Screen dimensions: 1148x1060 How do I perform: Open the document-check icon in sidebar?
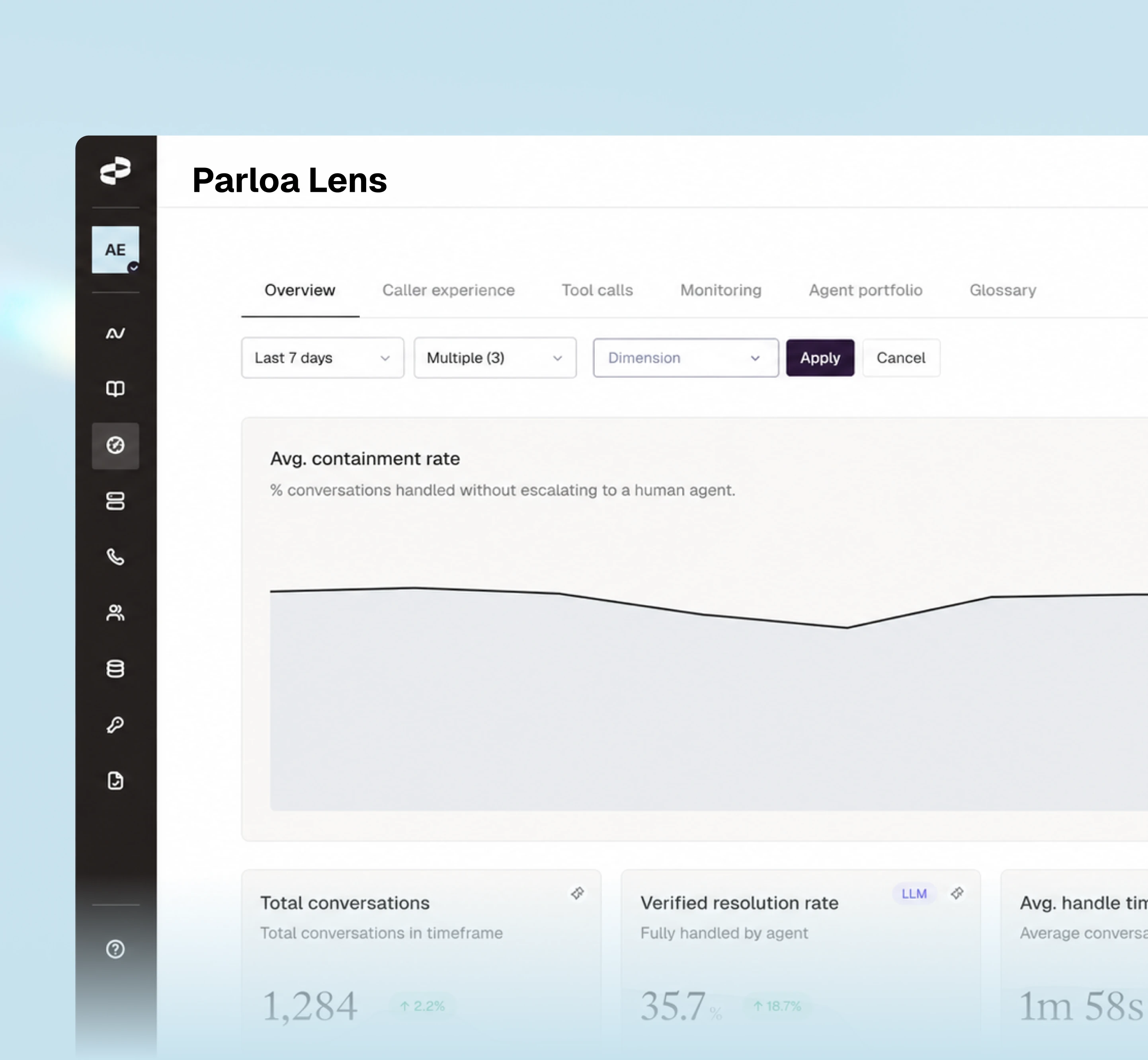click(115, 781)
